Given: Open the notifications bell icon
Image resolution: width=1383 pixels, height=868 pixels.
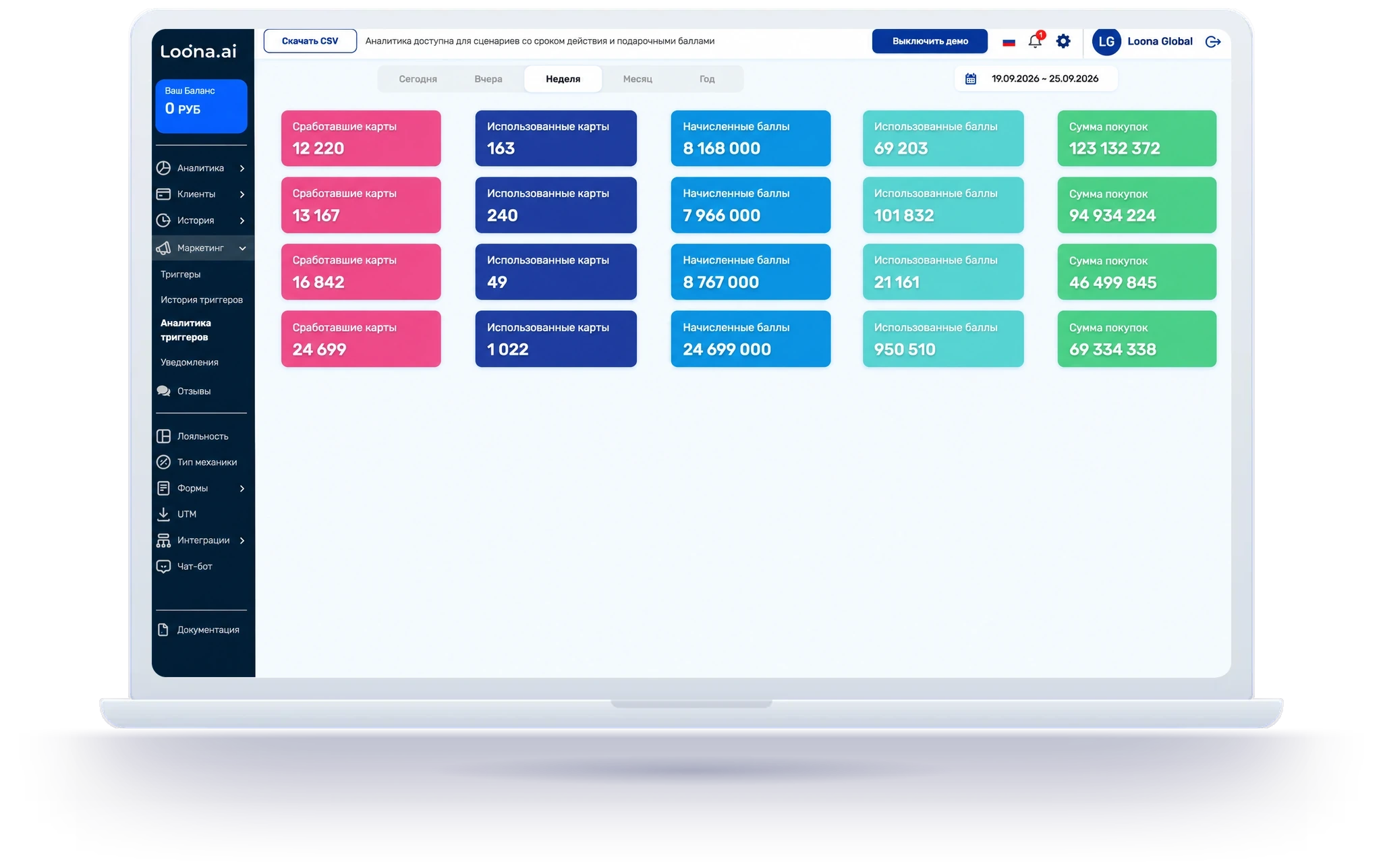Looking at the screenshot, I should tap(1035, 41).
